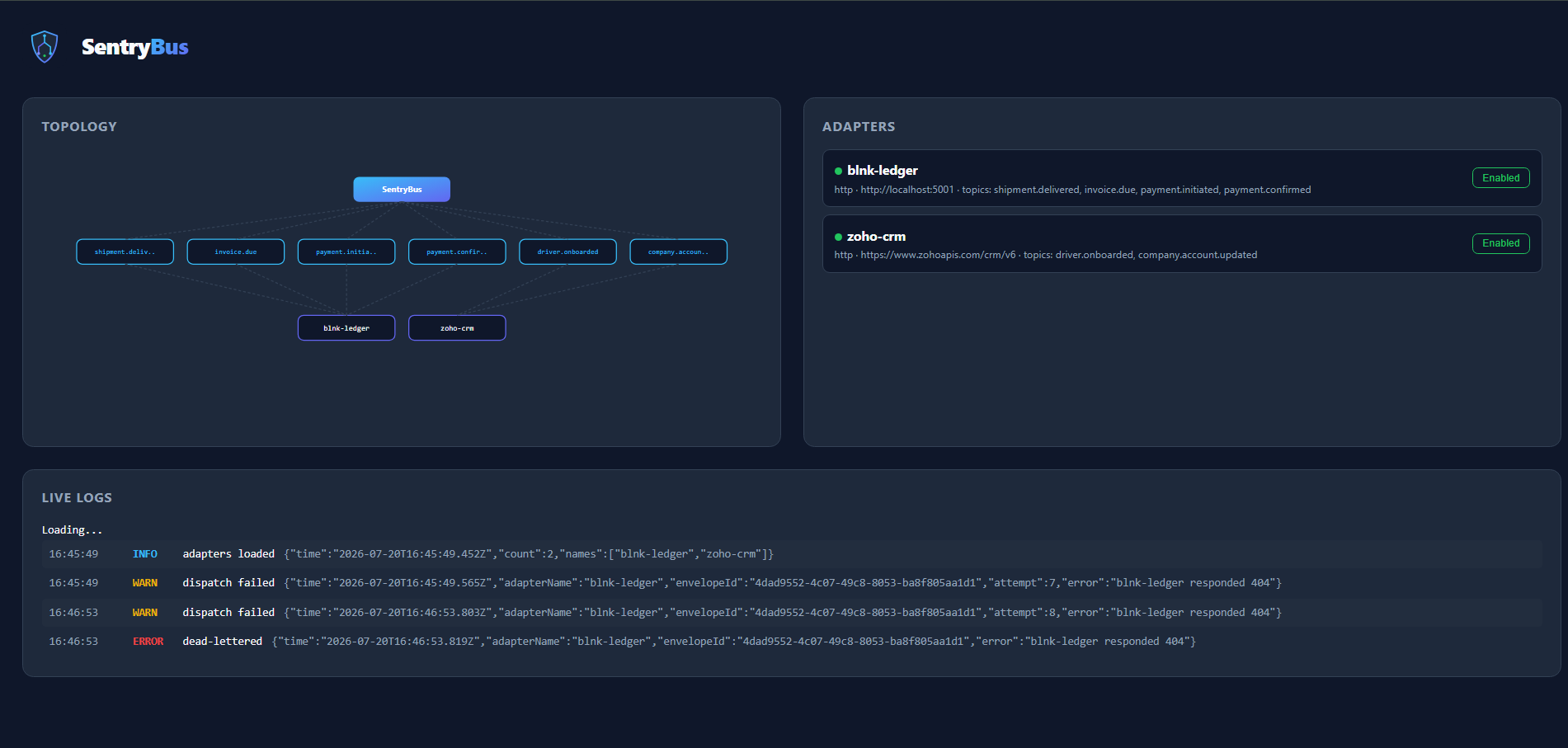Click the zohoapis.com/crm/v6 adapter detail line

pyautogui.click(x=1046, y=255)
